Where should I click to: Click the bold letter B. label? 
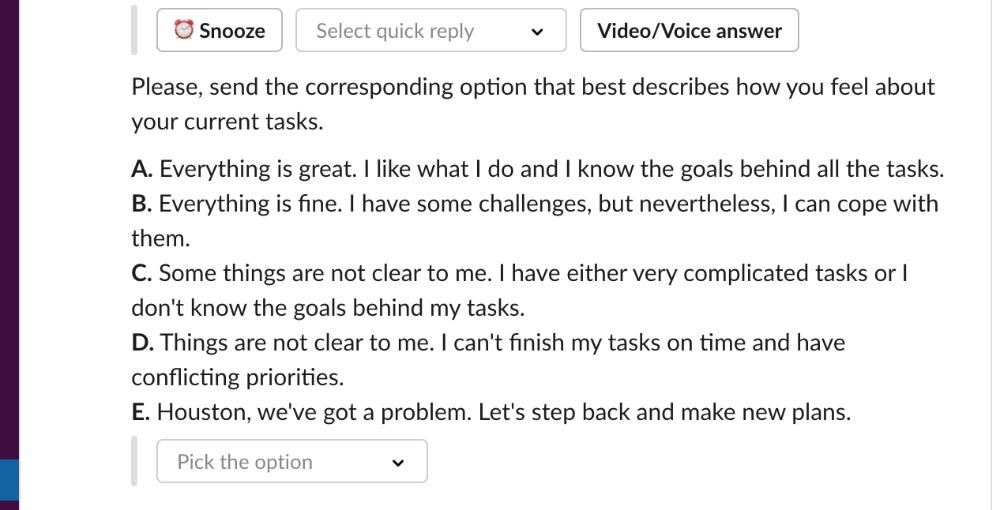(x=142, y=204)
